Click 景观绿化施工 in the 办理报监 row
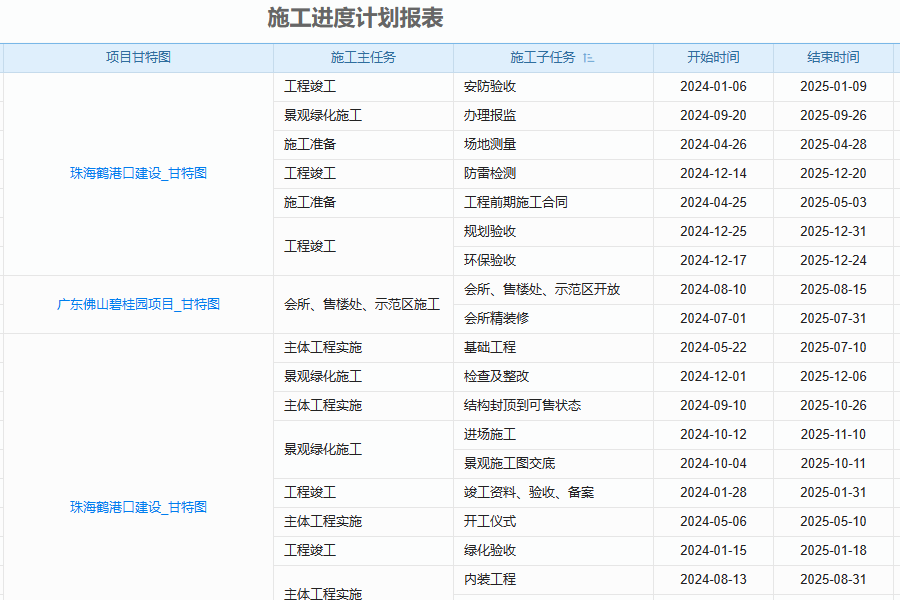The width and height of the screenshot is (900, 600). click(x=363, y=115)
